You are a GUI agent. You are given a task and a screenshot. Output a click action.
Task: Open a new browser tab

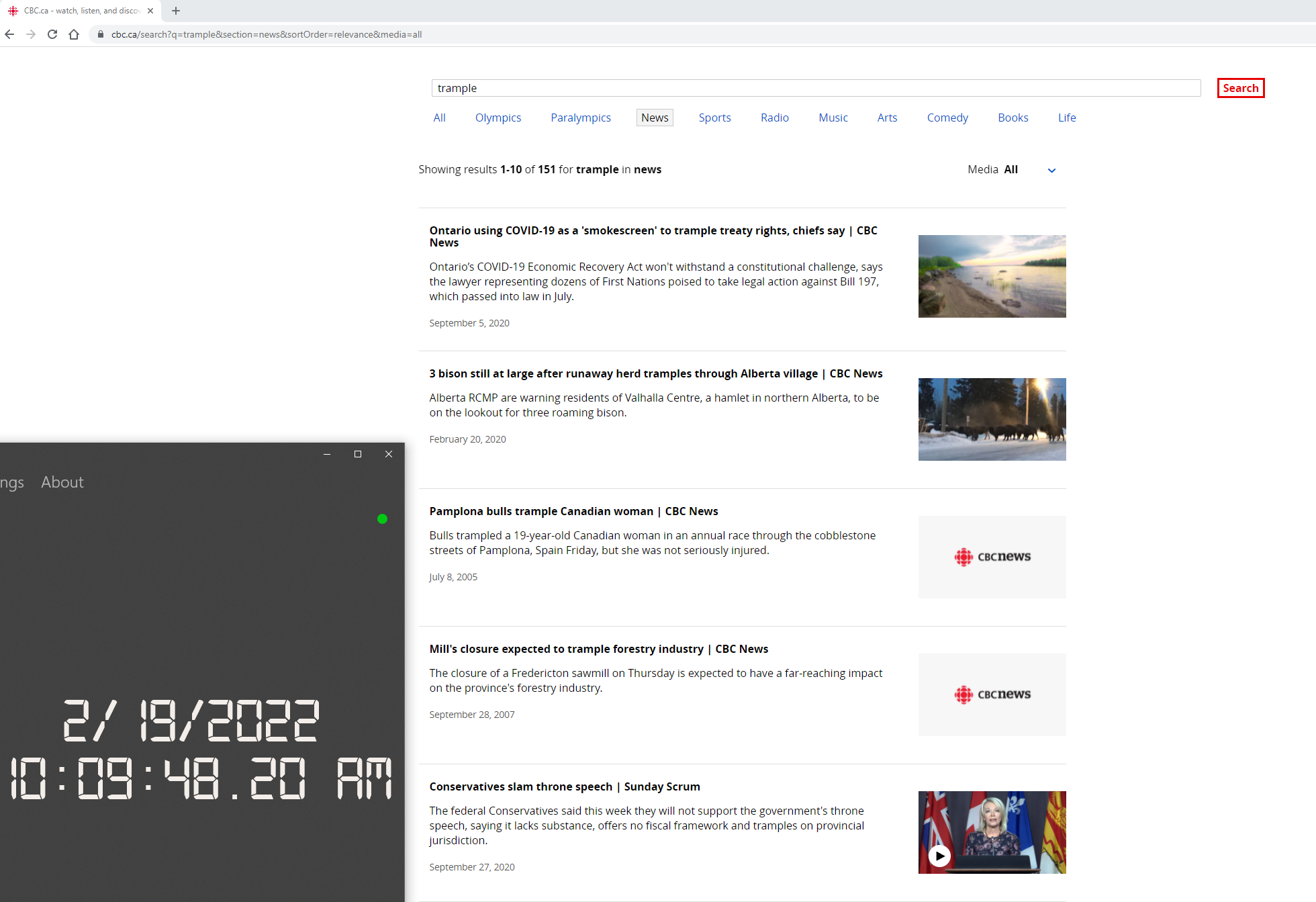coord(176,11)
